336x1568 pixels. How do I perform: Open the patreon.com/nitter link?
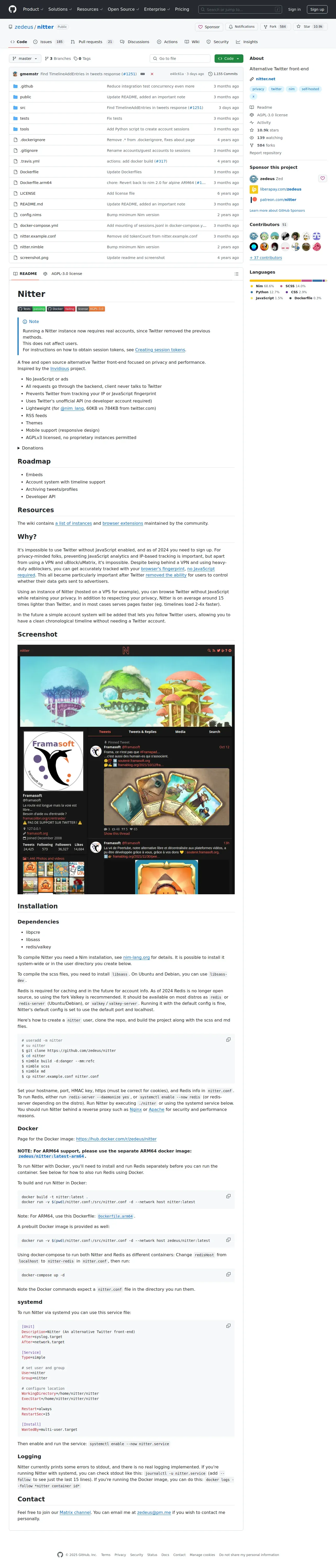(x=278, y=200)
